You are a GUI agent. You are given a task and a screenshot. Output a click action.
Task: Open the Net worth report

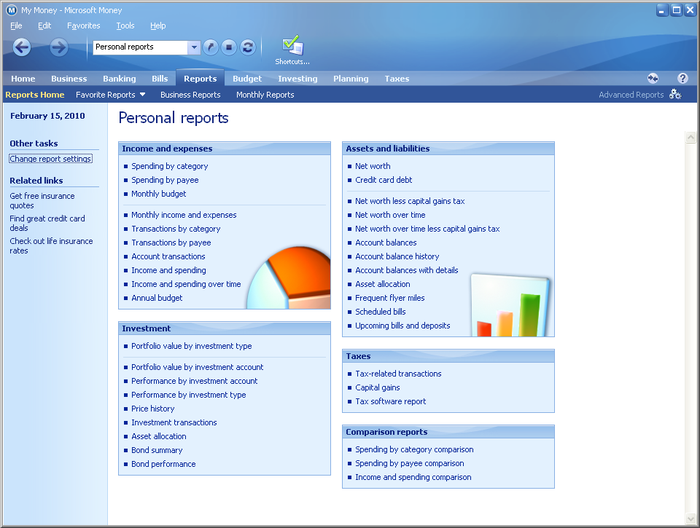(373, 166)
